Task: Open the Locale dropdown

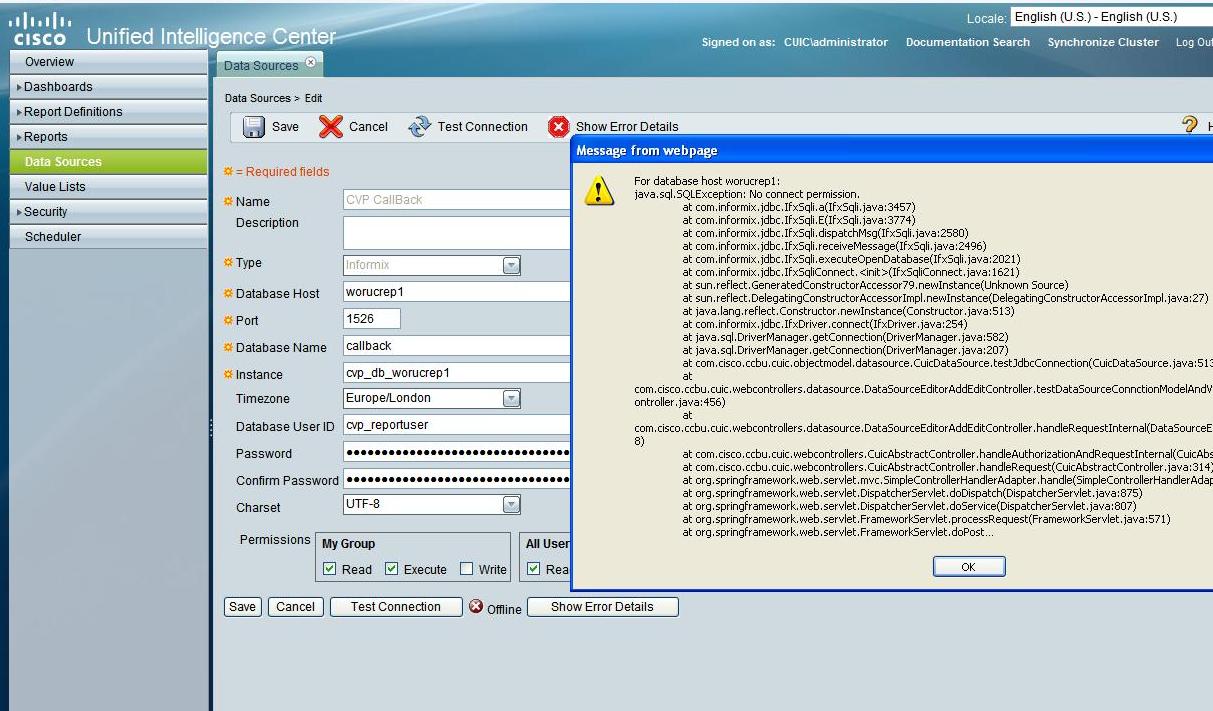Action: click(x=1111, y=17)
